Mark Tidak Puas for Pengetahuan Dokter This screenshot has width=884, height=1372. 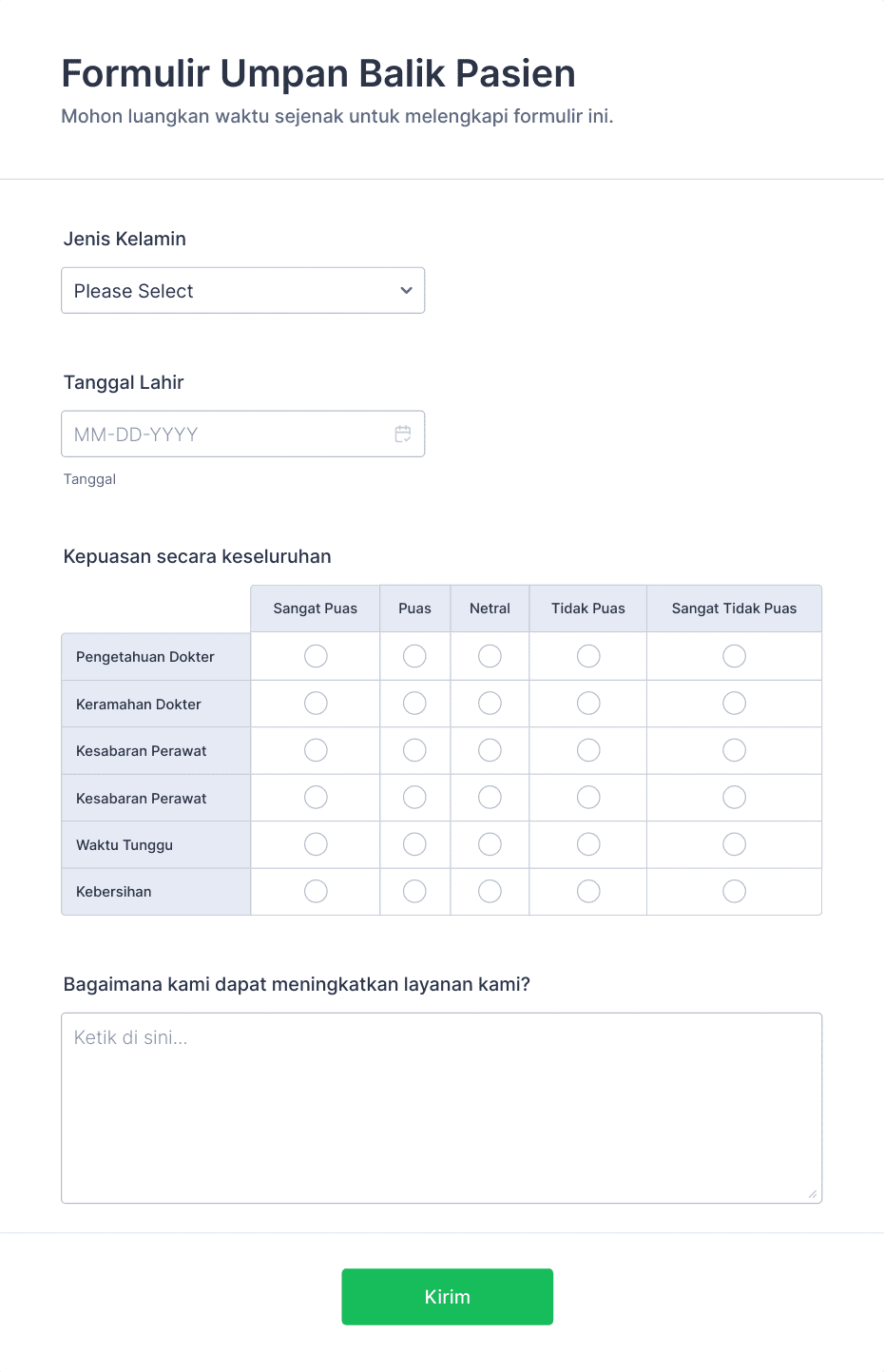click(588, 656)
